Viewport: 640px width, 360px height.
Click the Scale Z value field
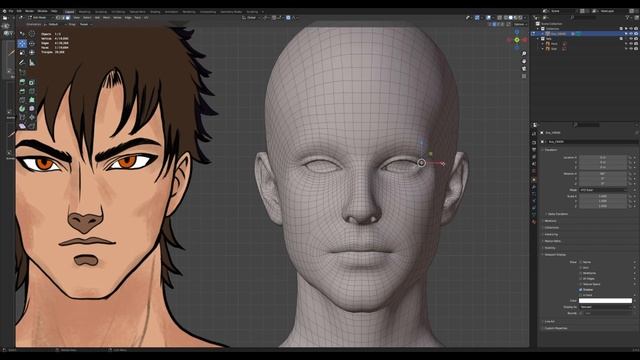(603, 206)
